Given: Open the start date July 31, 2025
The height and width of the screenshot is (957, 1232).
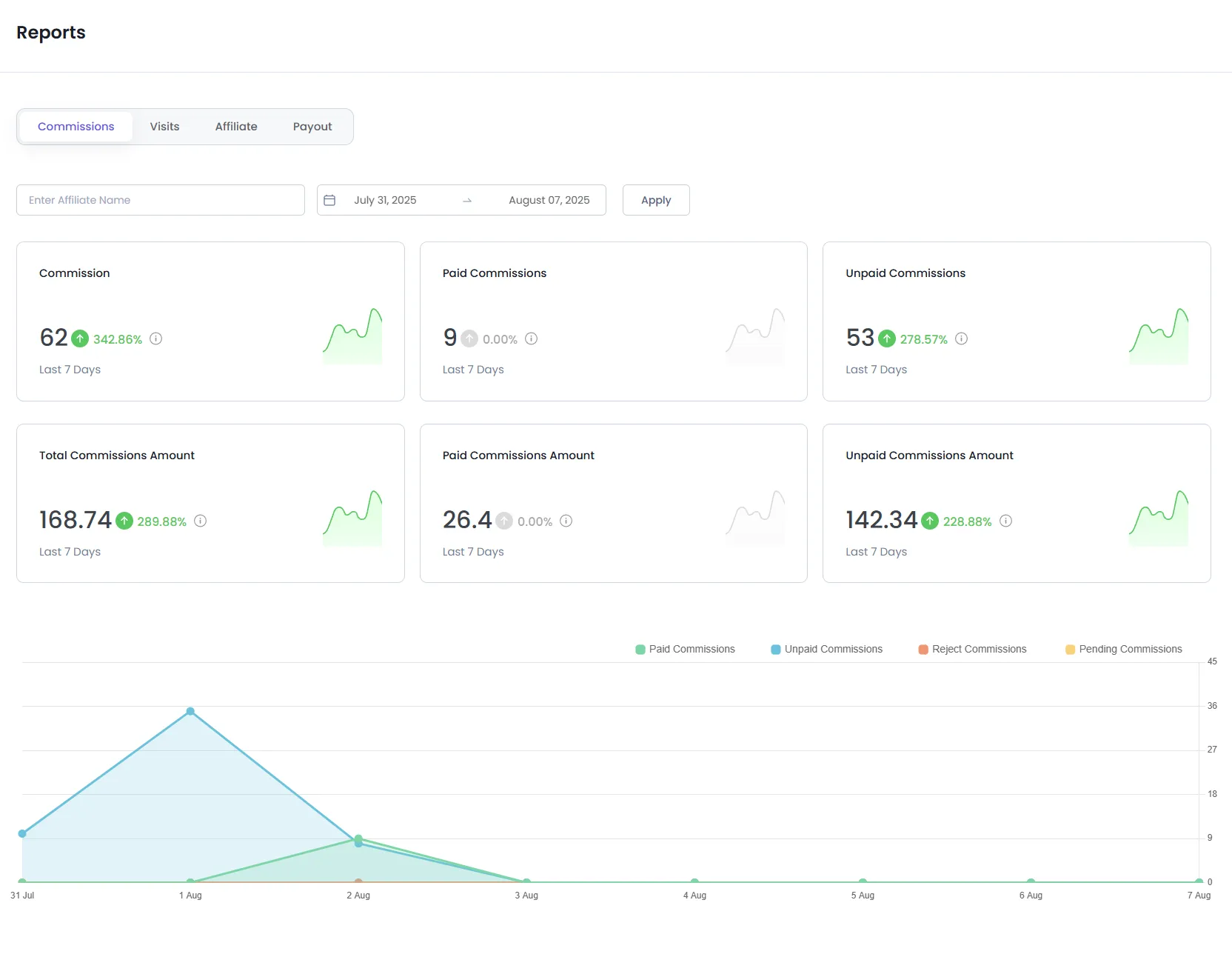Looking at the screenshot, I should (x=385, y=200).
